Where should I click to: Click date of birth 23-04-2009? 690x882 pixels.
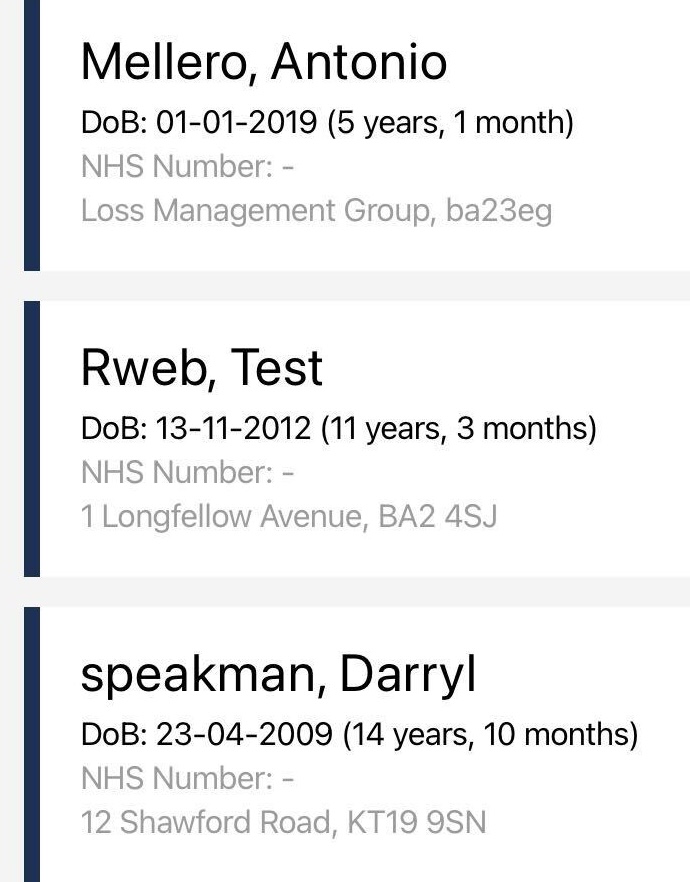point(244,735)
